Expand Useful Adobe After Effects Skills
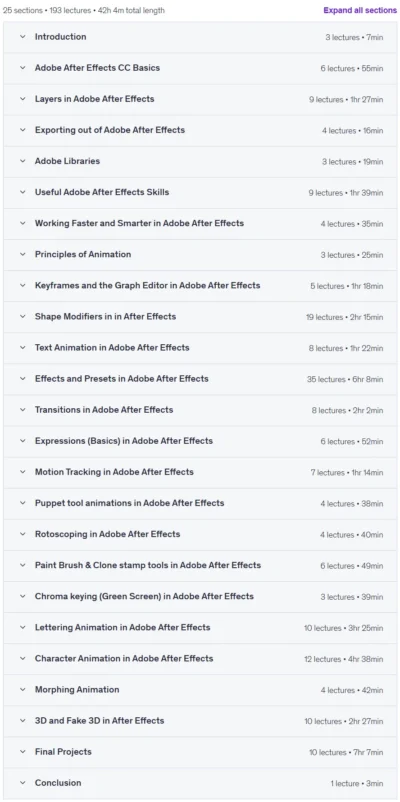Screen dimensions: 400x802 coord(200,192)
